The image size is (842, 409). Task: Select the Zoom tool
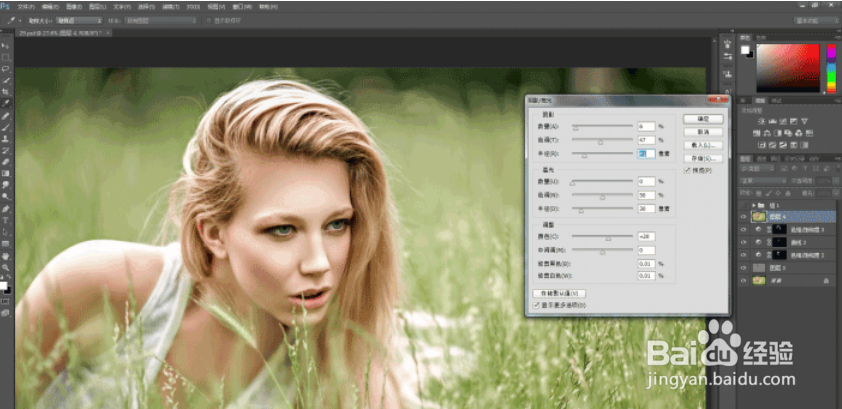5,267
